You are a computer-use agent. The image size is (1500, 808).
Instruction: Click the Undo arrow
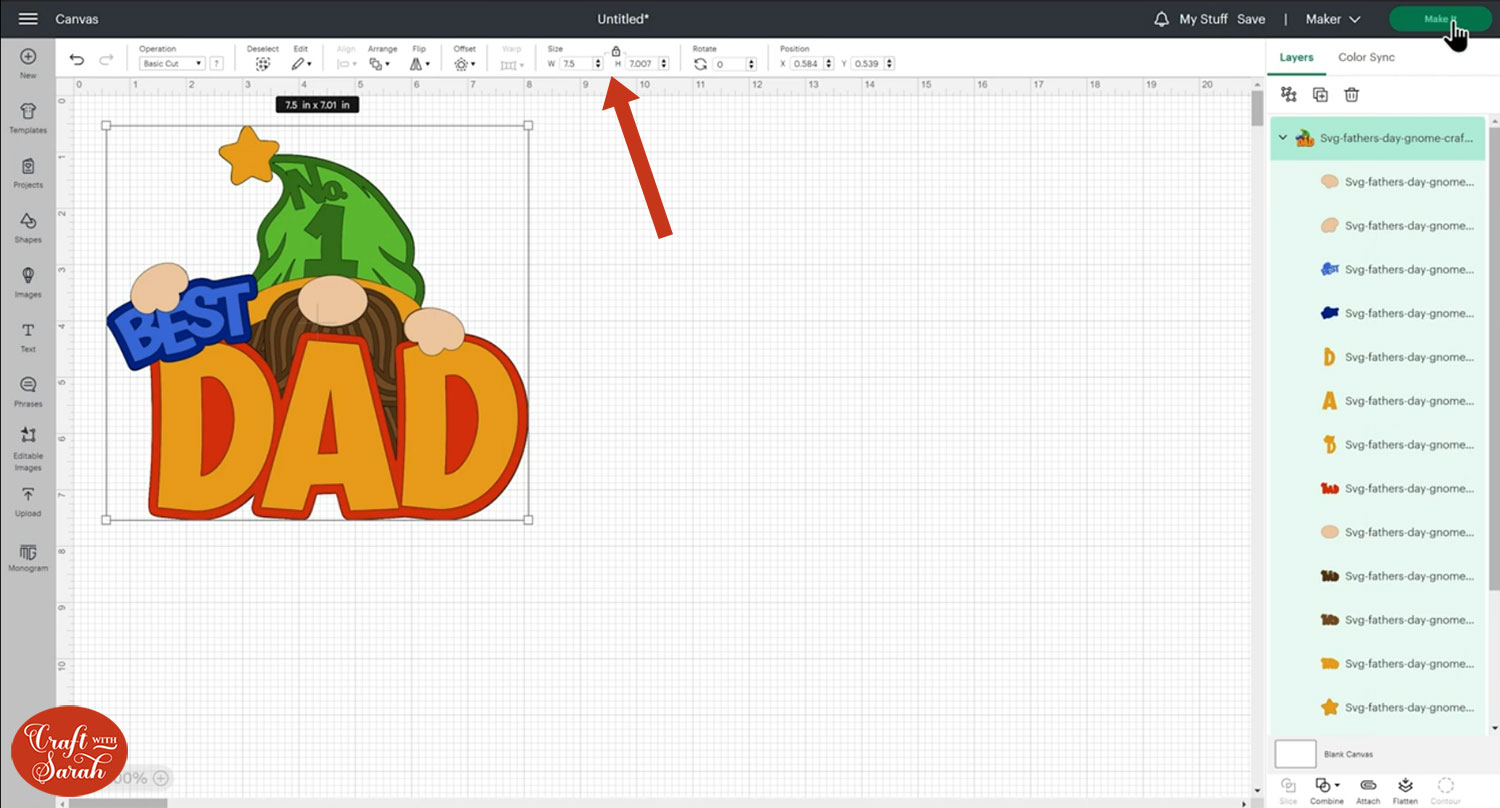77,60
